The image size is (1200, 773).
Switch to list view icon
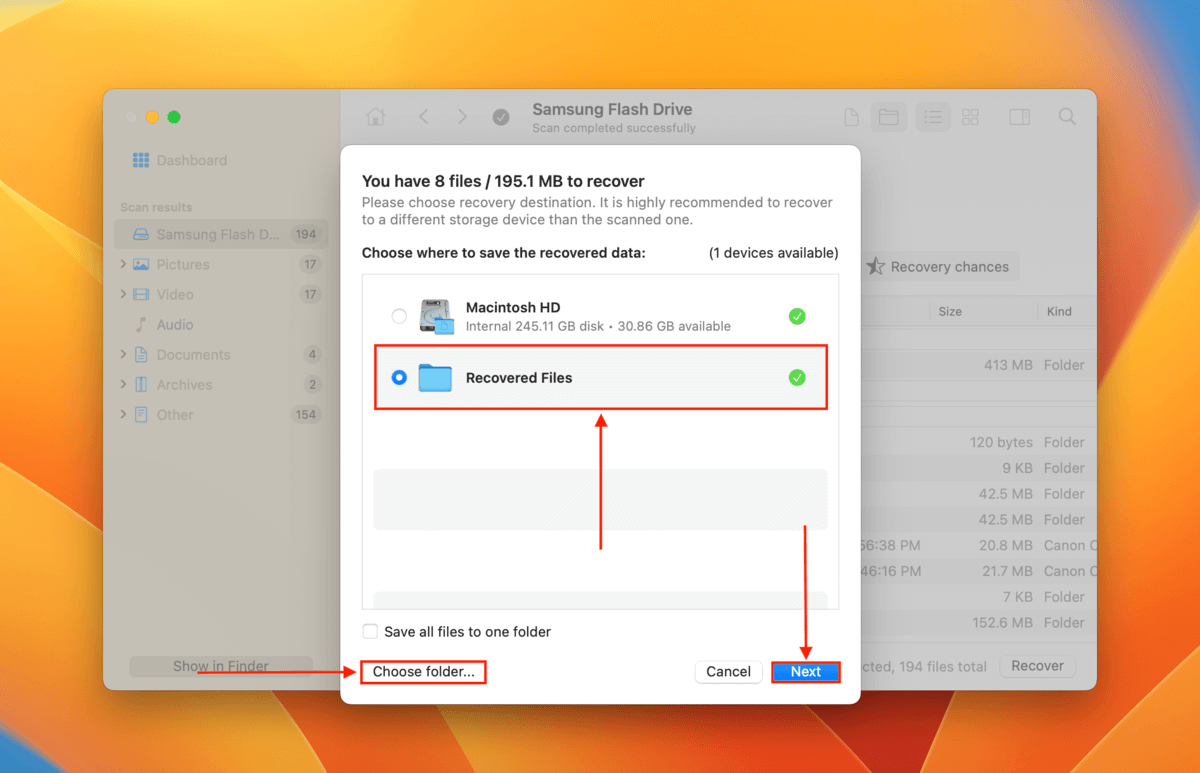click(x=932, y=117)
